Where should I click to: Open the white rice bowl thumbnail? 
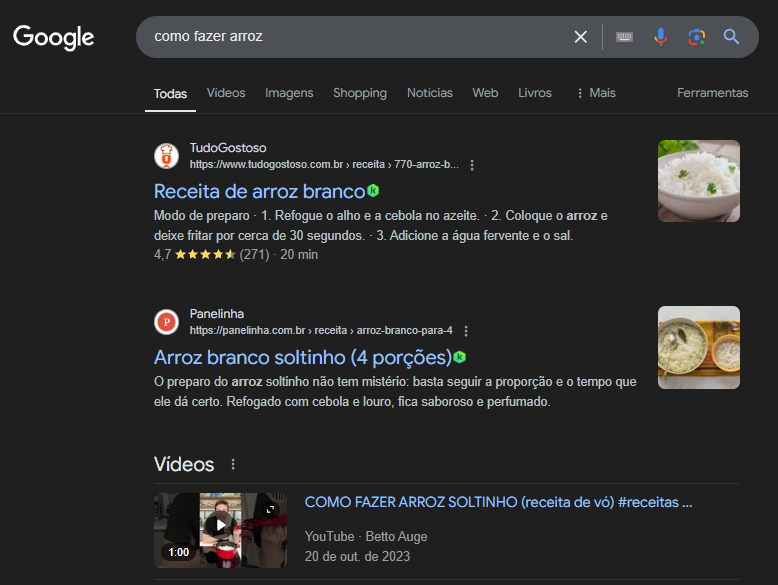[x=699, y=181]
